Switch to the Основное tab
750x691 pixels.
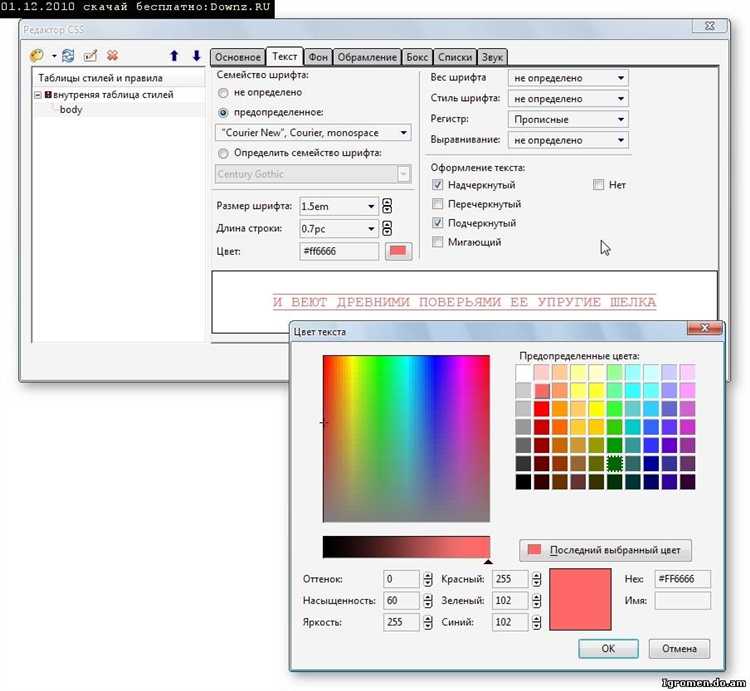(237, 57)
